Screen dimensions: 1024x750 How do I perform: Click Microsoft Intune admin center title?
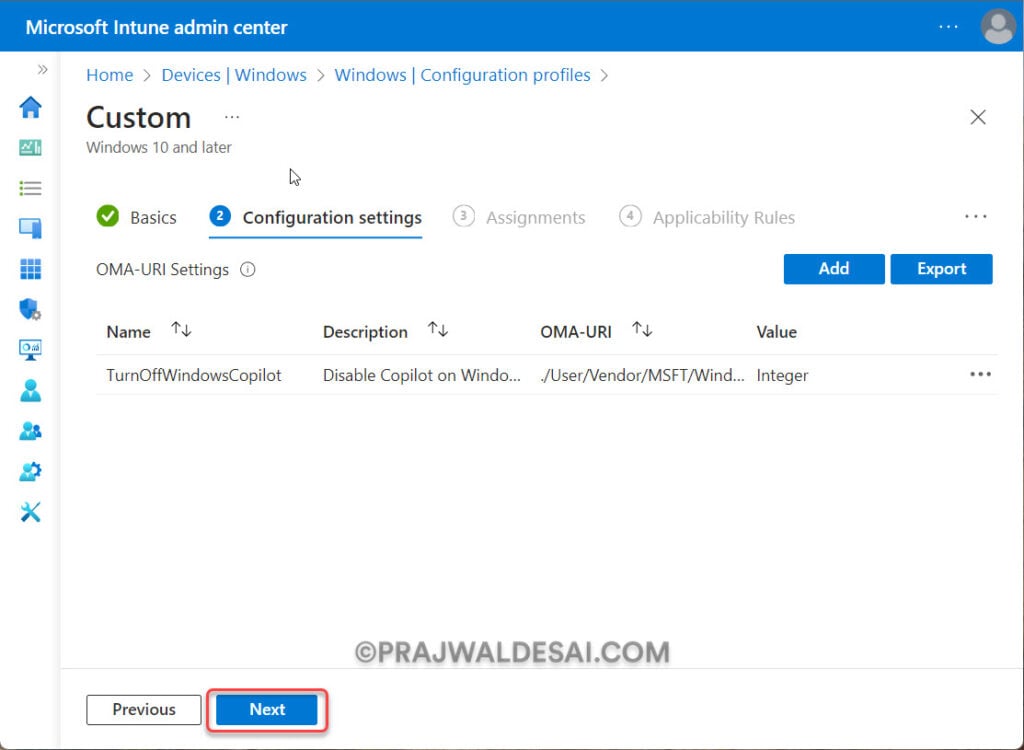pyautogui.click(x=157, y=27)
